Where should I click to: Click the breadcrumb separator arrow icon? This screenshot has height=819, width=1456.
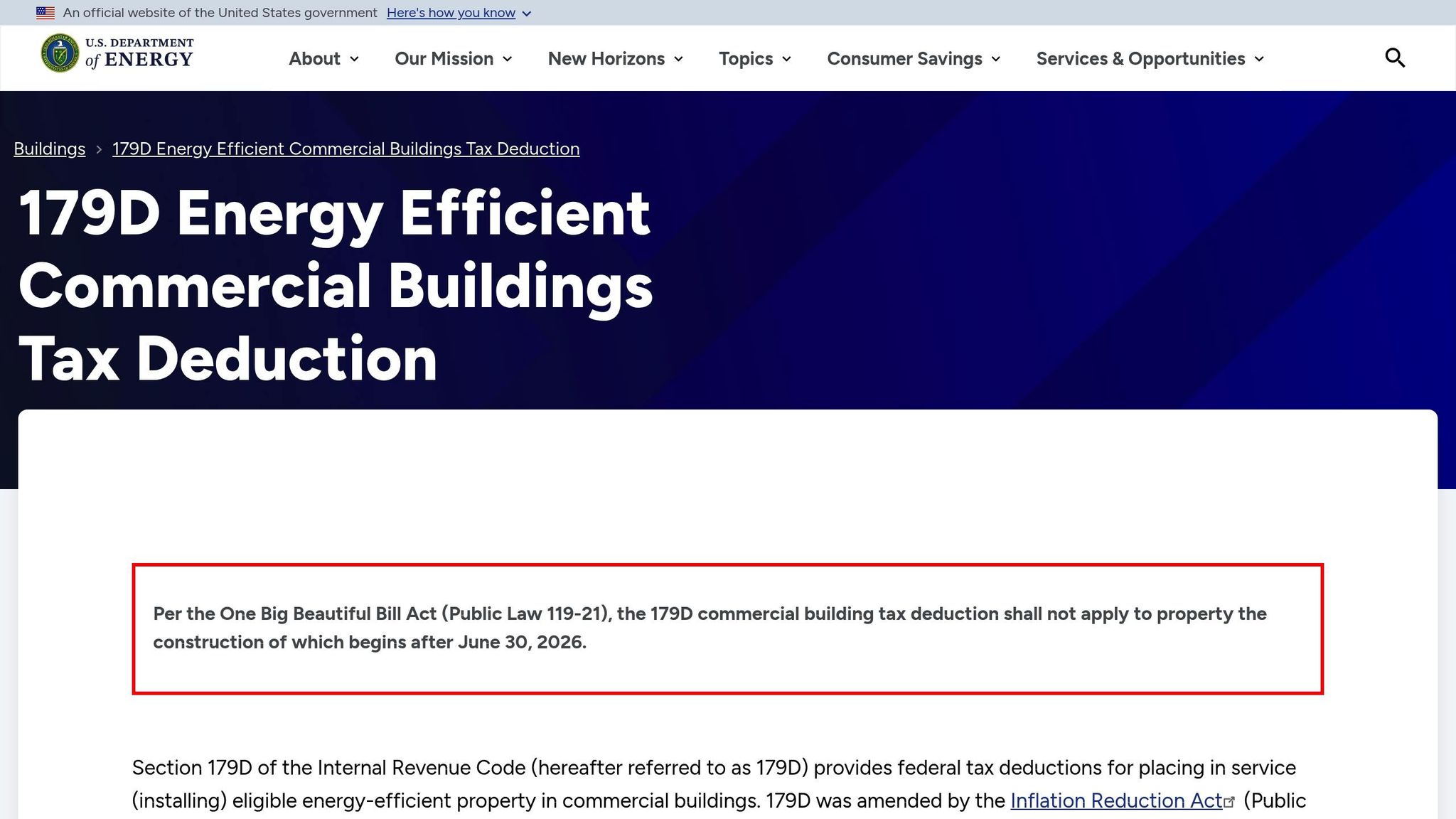[x=99, y=149]
